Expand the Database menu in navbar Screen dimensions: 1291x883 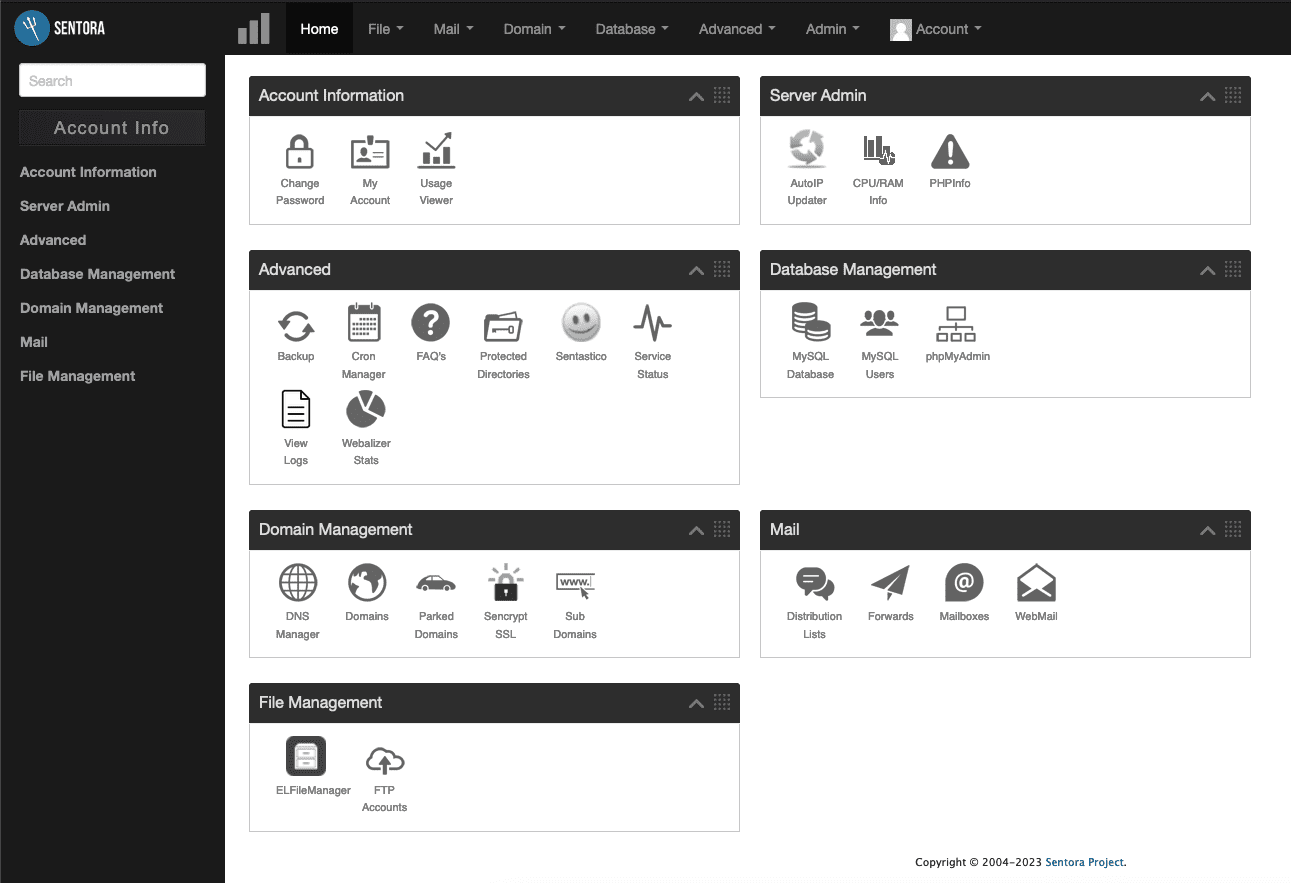[x=631, y=29]
